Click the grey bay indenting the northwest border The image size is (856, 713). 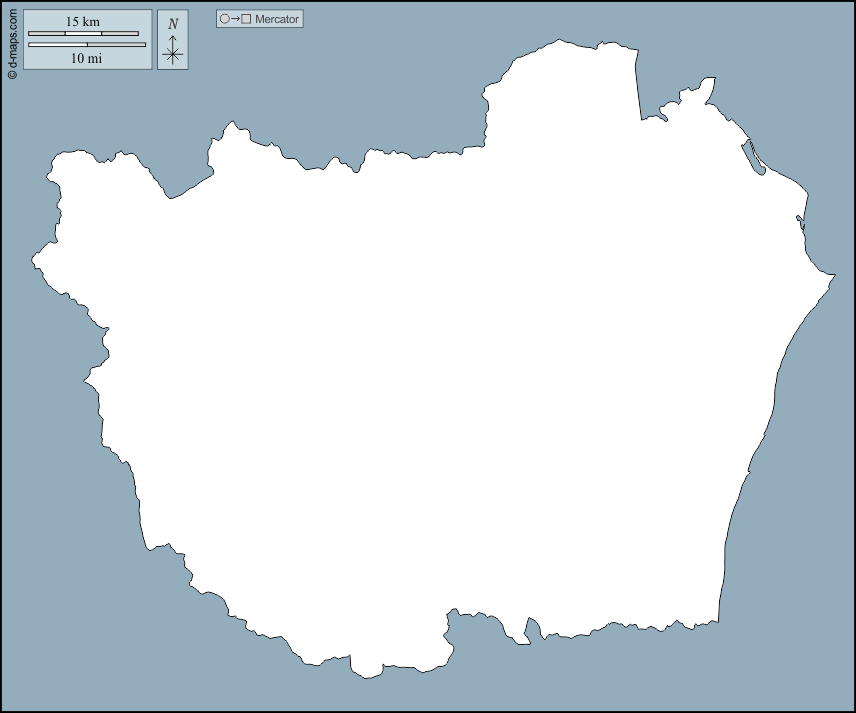(x=185, y=180)
